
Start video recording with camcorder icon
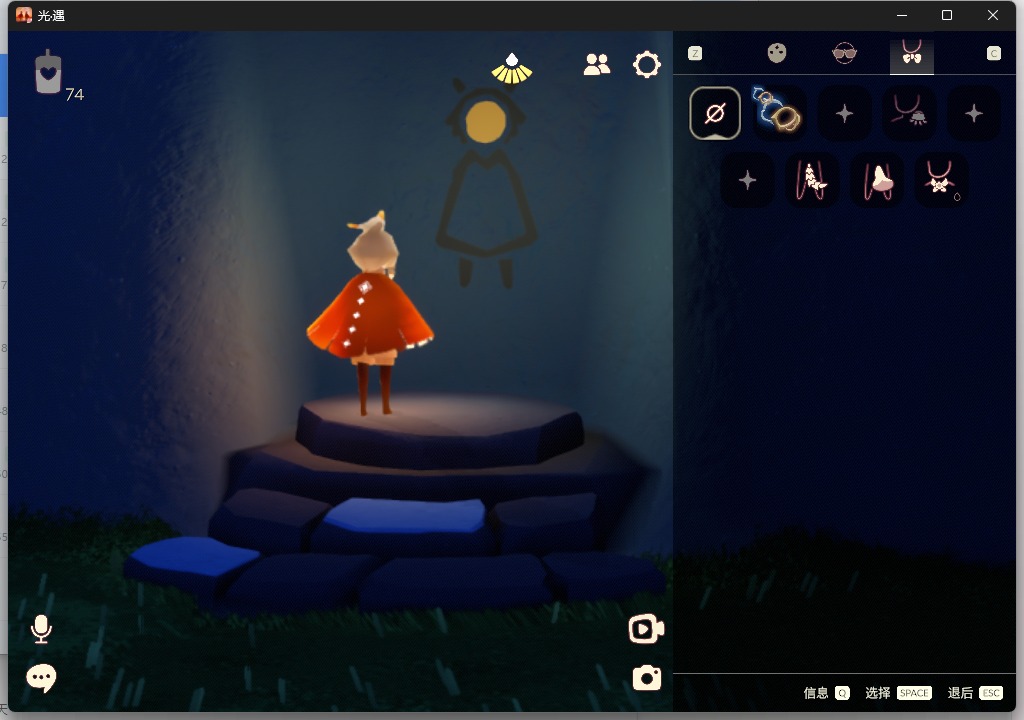tap(646, 629)
